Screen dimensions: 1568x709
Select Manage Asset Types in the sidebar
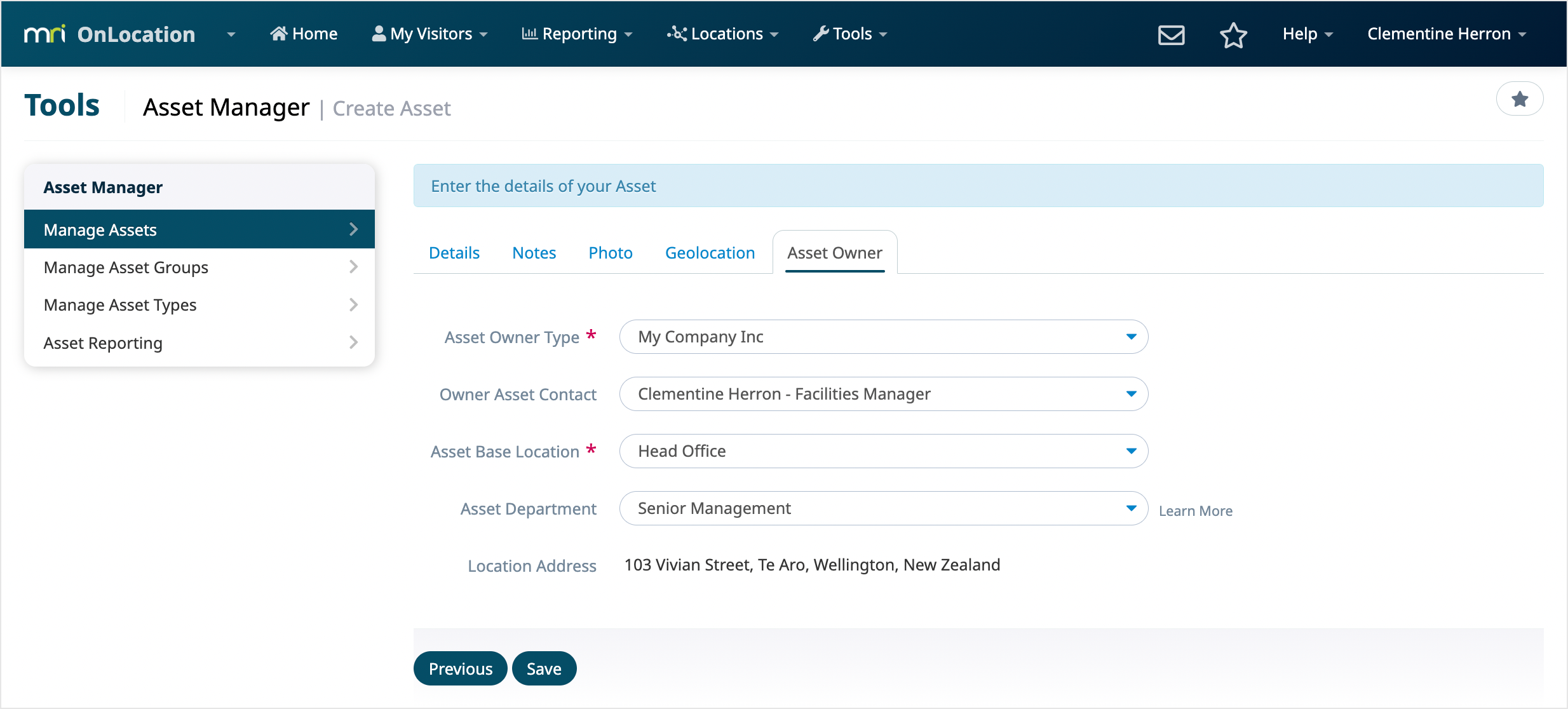[x=199, y=305]
